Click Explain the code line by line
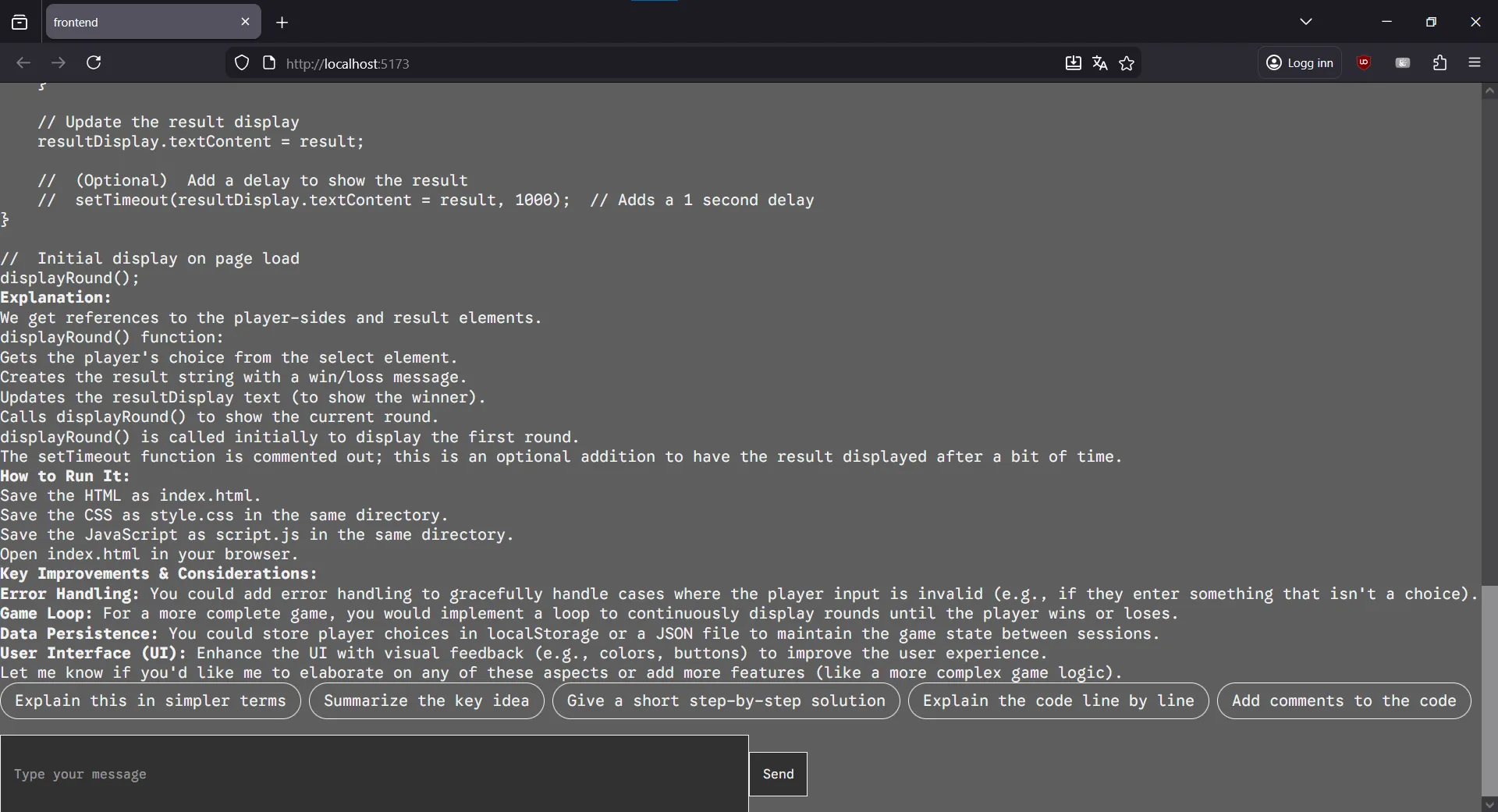This screenshot has height=812, width=1498. 1059,700
